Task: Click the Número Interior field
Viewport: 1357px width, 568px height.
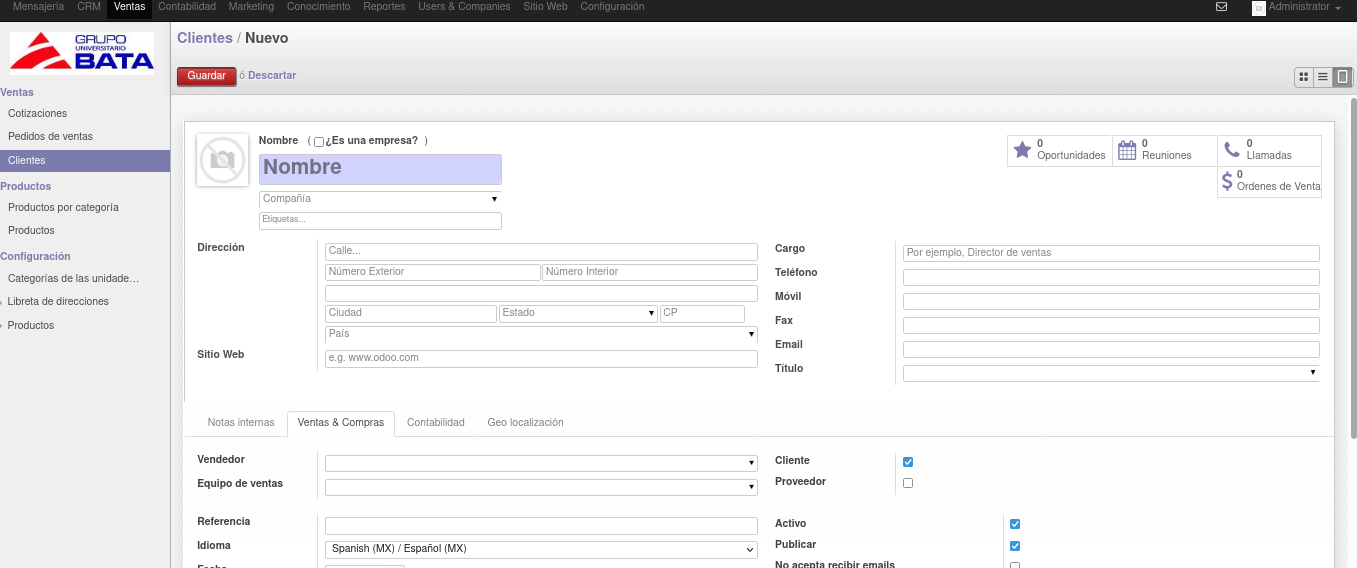Action: click(650, 272)
